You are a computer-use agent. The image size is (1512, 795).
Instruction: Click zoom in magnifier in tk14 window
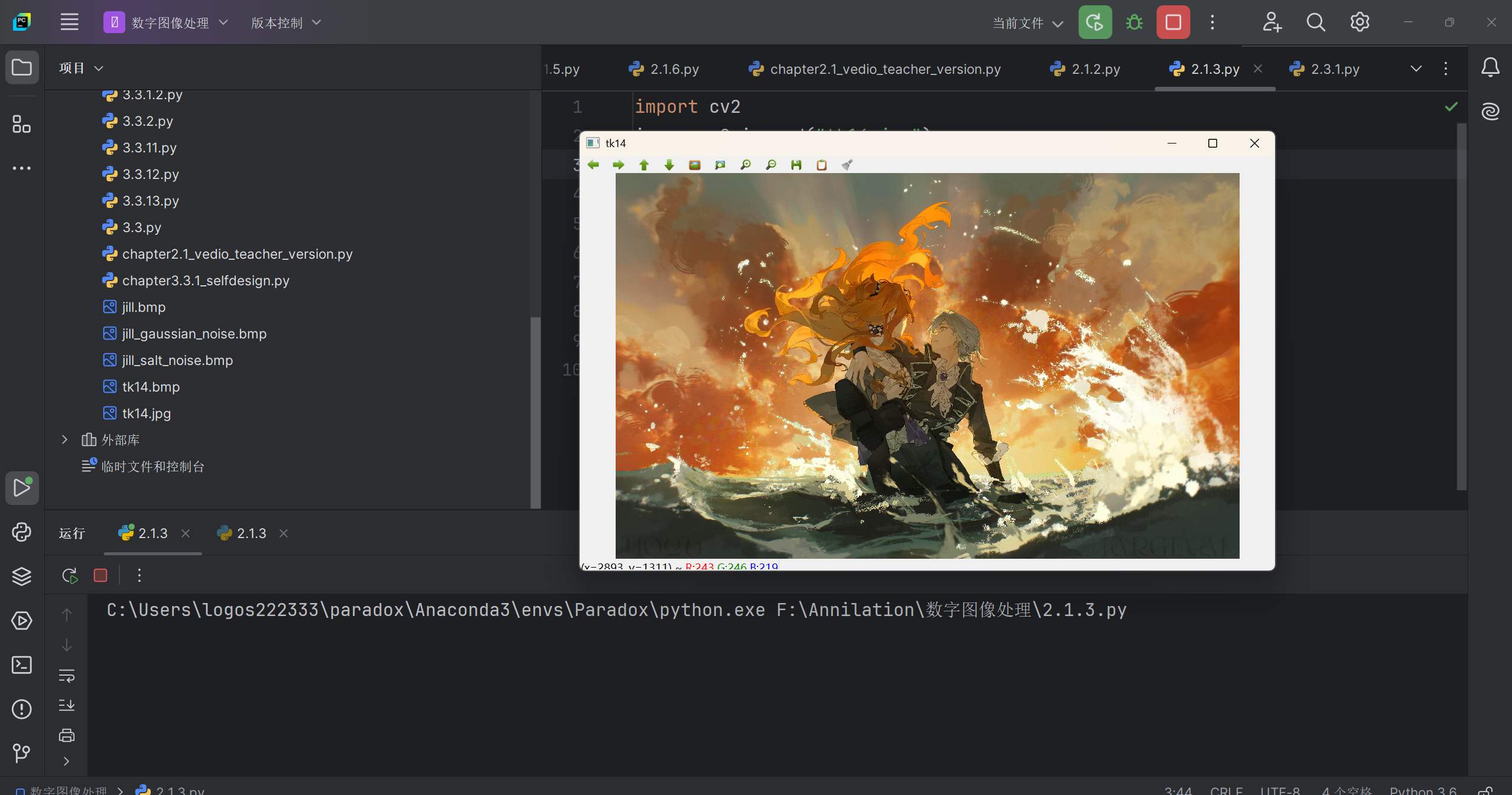(x=746, y=165)
